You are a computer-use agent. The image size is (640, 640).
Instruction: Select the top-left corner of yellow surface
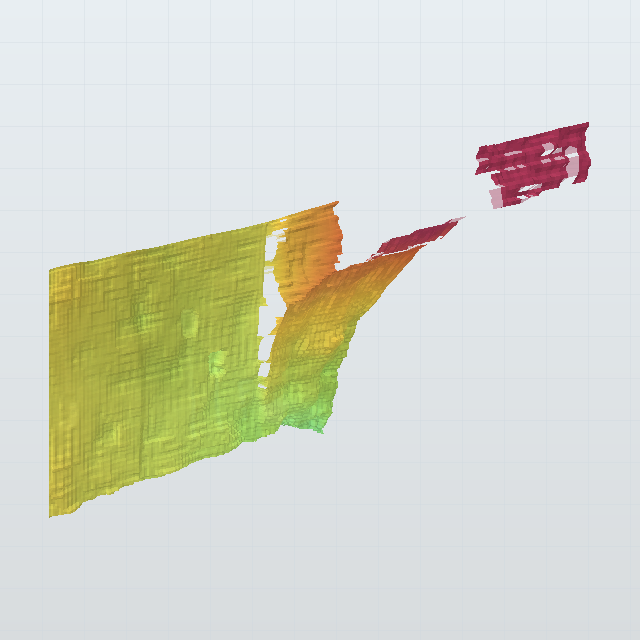[x=51, y=271]
